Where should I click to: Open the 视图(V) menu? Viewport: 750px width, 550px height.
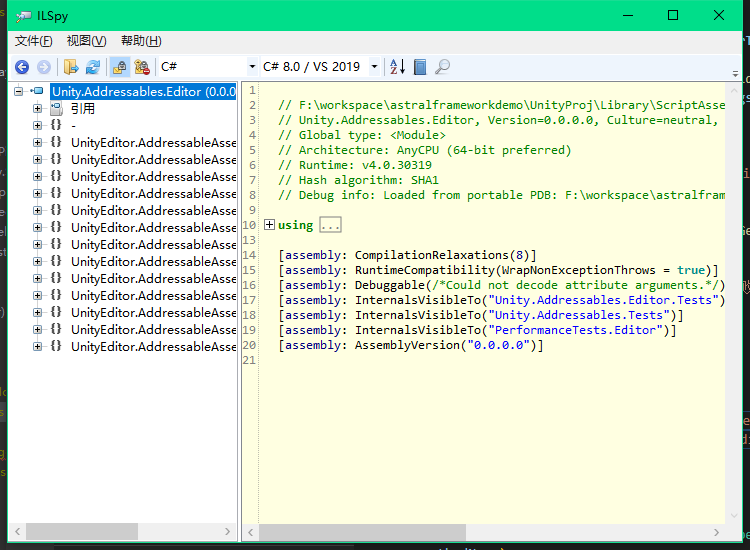[x=87, y=41]
